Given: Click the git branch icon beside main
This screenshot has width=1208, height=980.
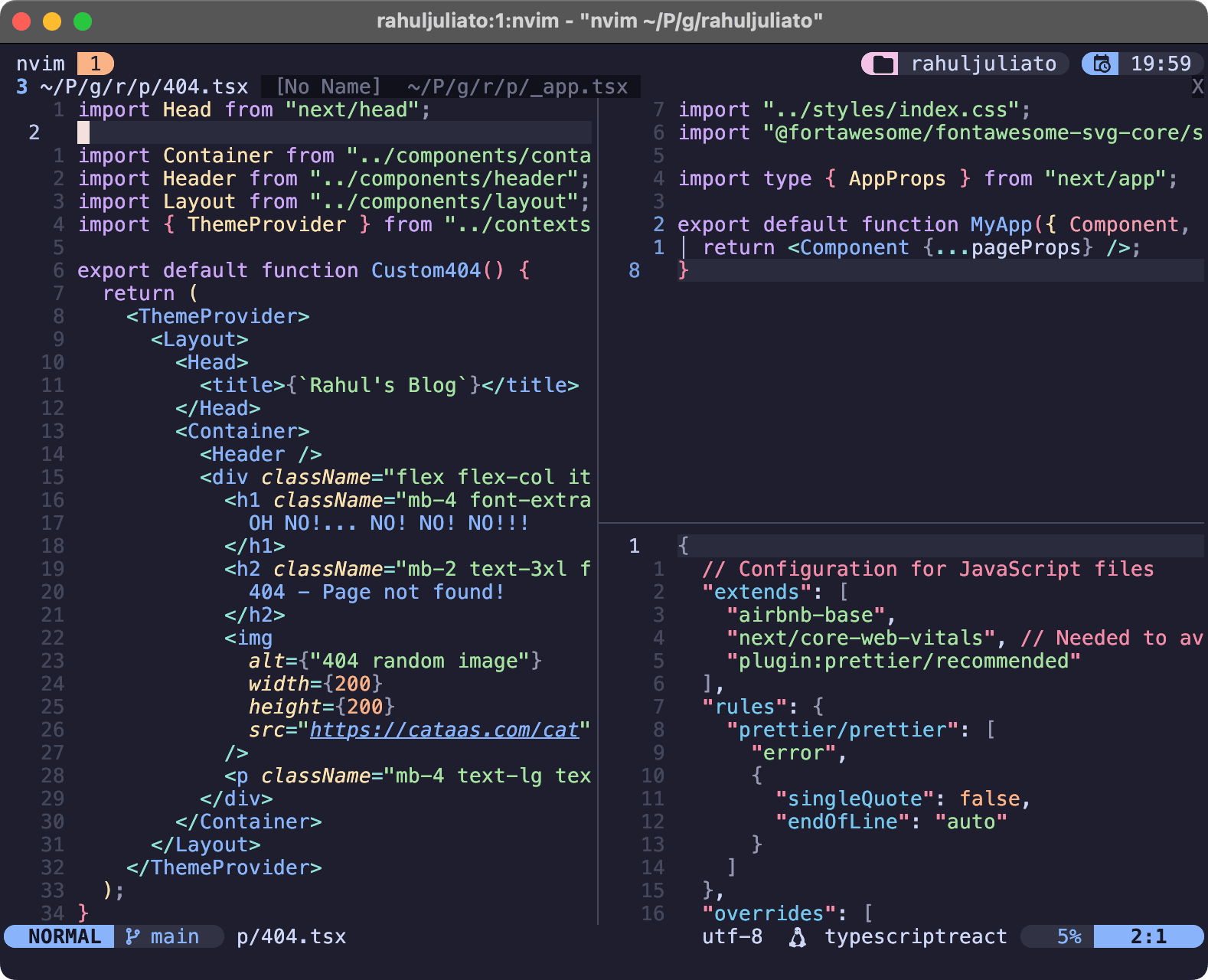Looking at the screenshot, I should (x=132, y=936).
